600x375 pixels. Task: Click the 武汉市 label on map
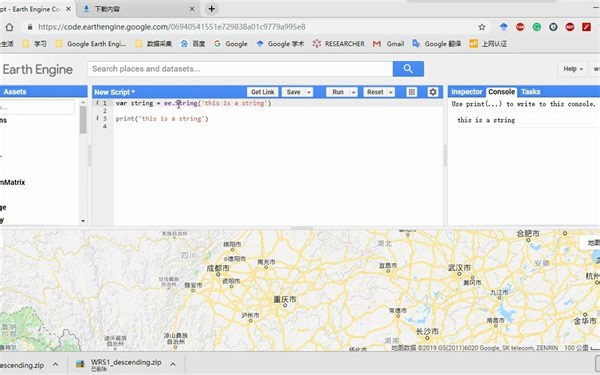pos(459,268)
